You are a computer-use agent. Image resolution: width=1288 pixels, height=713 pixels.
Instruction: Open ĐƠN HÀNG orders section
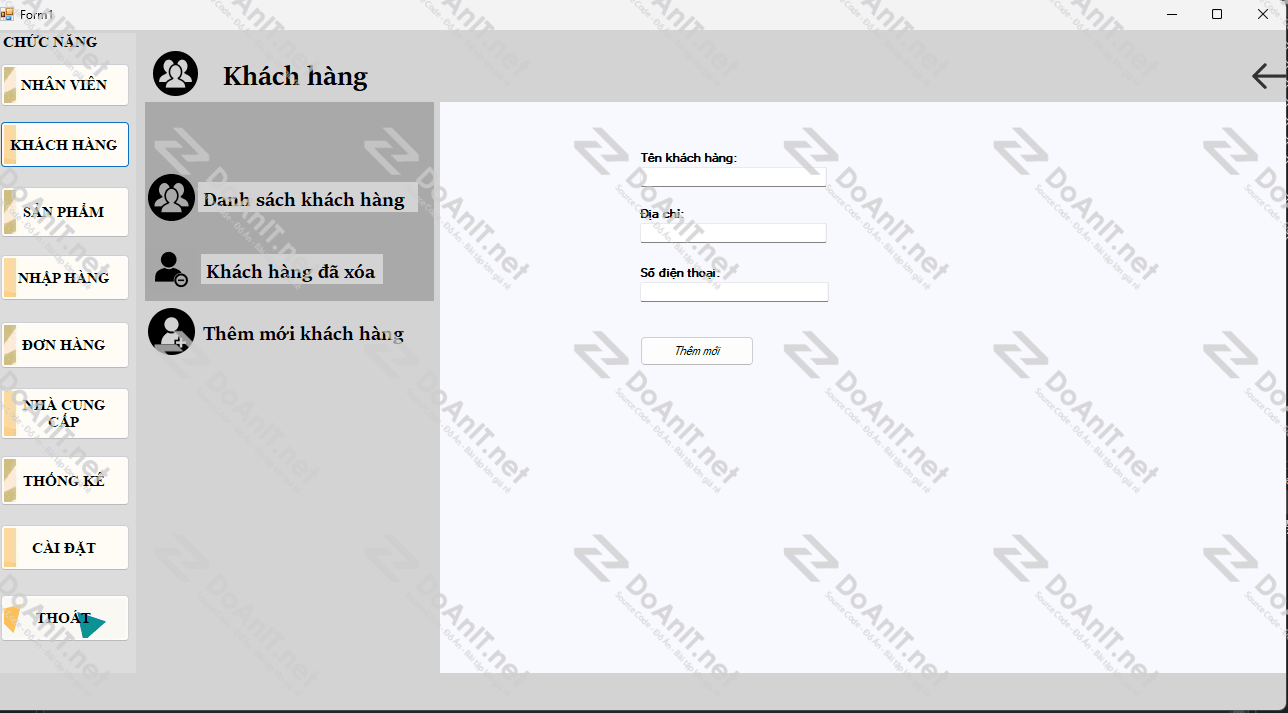coord(65,345)
